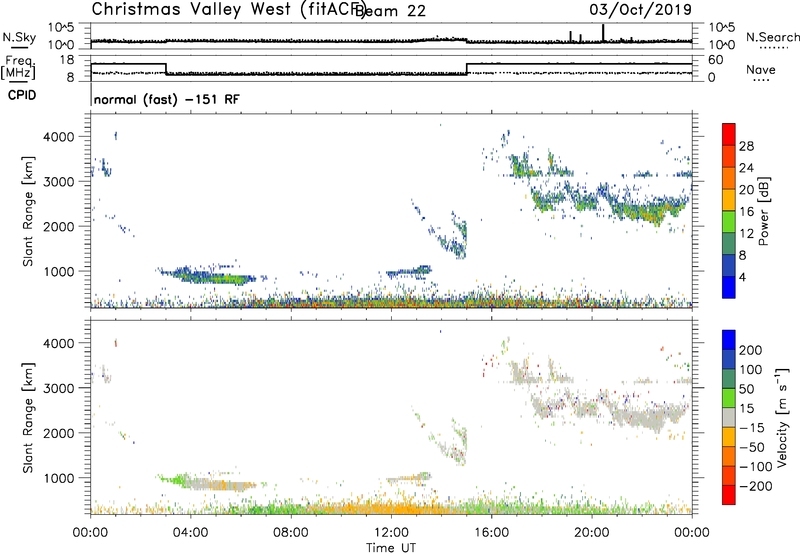Select the date 03/Oct/2019
This screenshot has height=554, width=800.
(x=640, y=9)
